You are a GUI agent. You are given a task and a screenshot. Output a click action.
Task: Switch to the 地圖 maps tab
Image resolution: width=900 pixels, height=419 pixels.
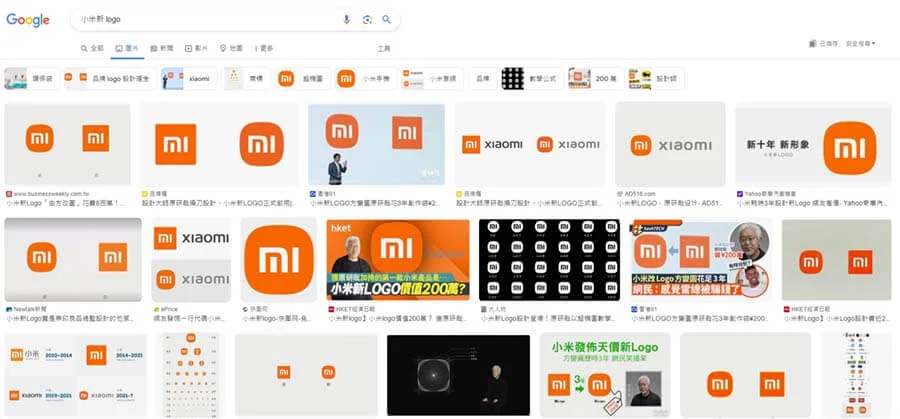(231, 48)
